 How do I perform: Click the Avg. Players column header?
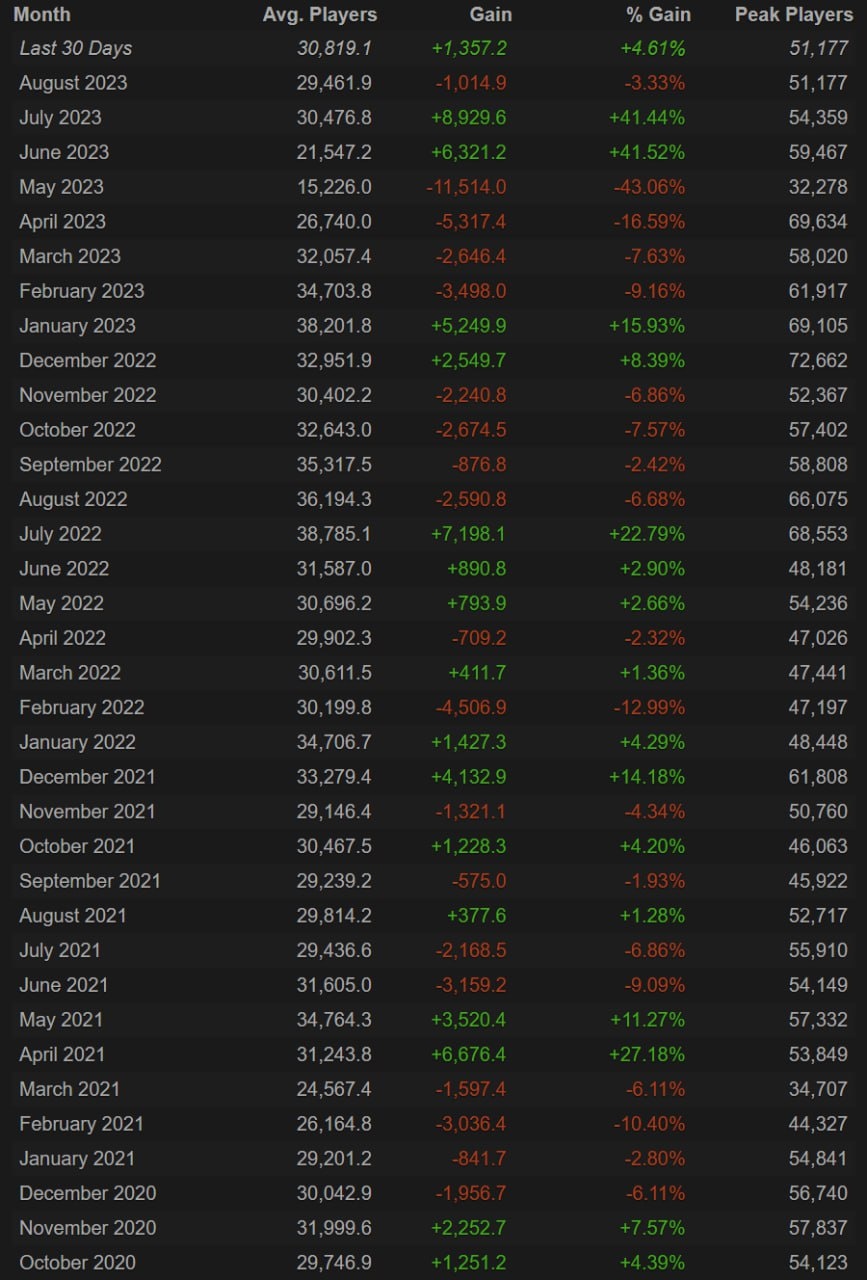[x=320, y=14]
